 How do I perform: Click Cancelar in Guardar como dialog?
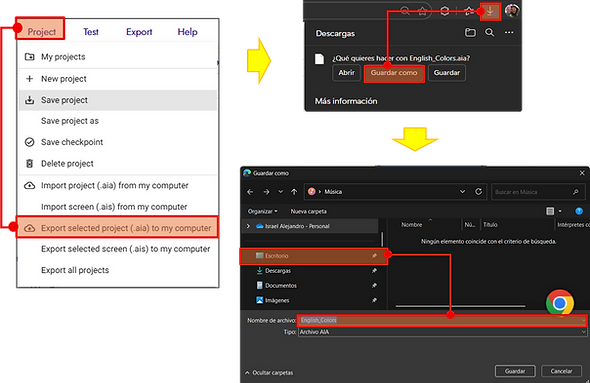(561, 371)
